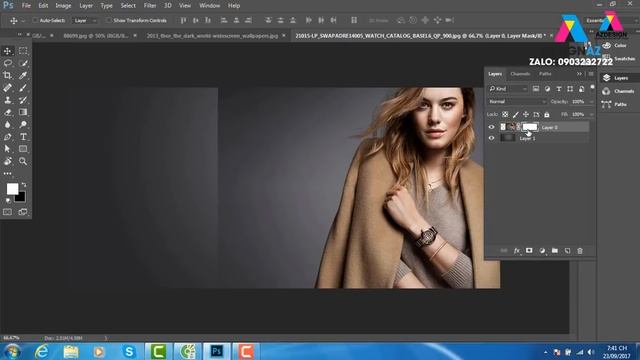This screenshot has height=360, width=640.
Task: Select the Healing Brush tool
Action: (7, 88)
